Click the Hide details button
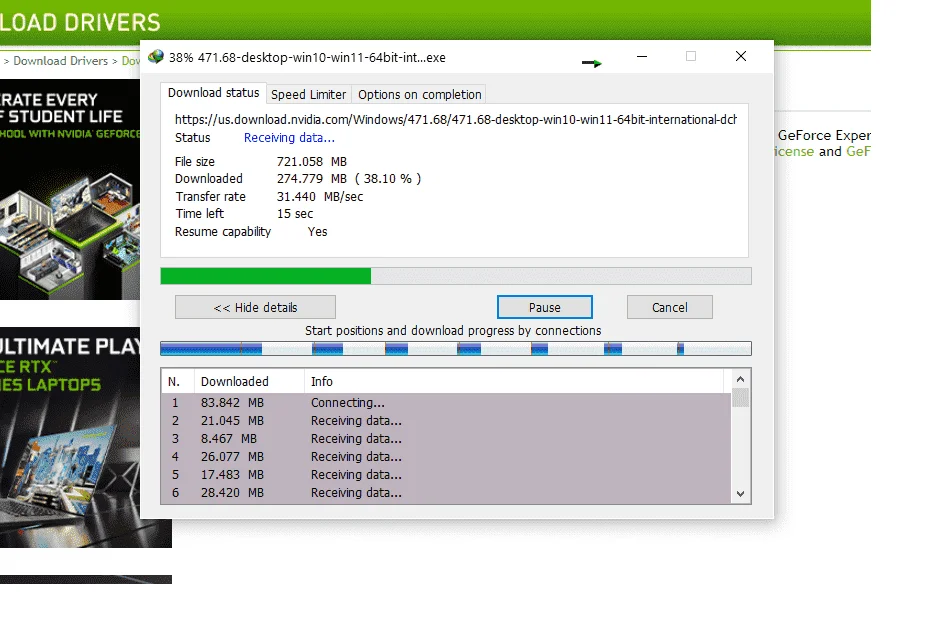The width and height of the screenshot is (951, 633). tap(255, 307)
